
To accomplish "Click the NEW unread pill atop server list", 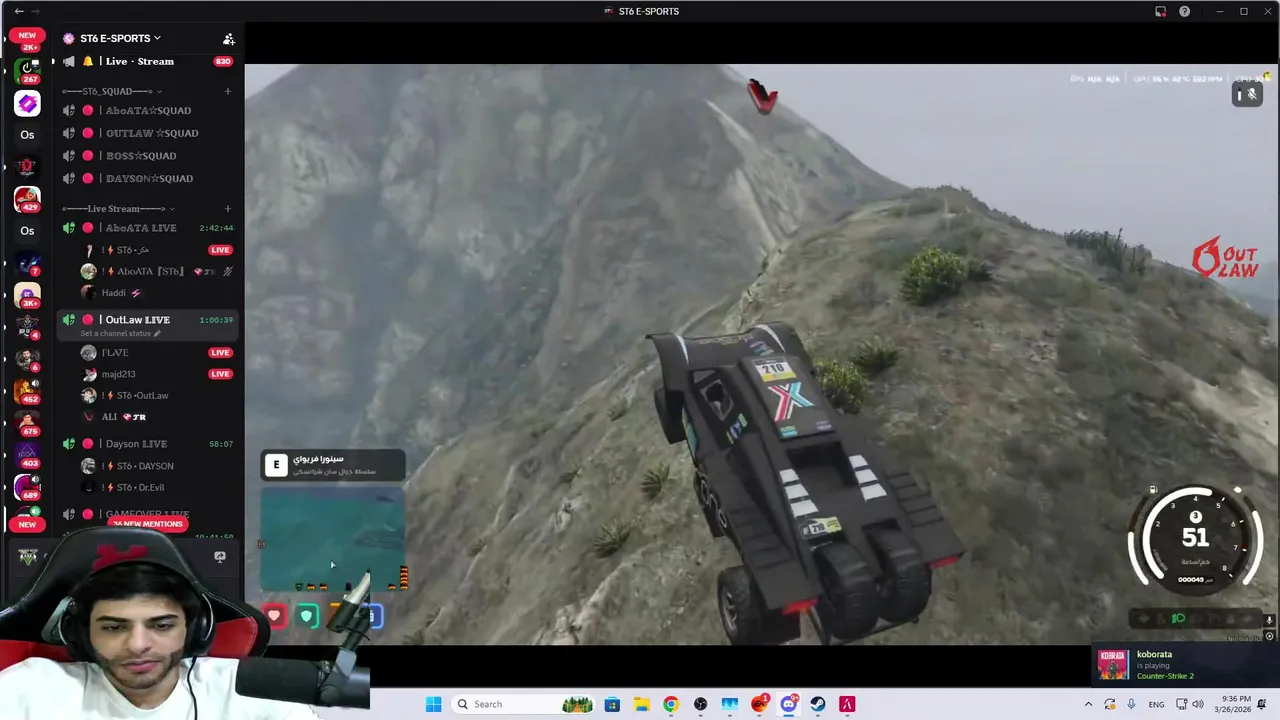I will (x=27, y=35).
